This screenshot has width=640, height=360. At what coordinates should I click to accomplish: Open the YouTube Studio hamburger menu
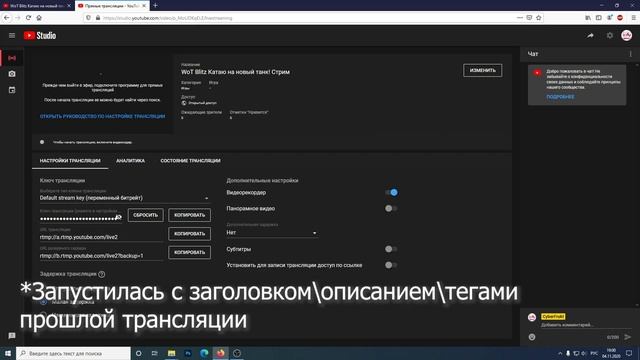12,36
